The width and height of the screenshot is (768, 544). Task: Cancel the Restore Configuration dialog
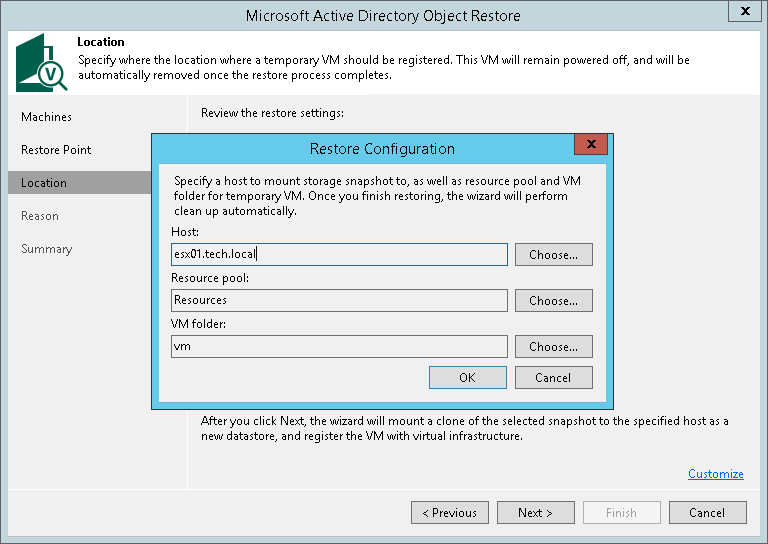click(x=553, y=378)
